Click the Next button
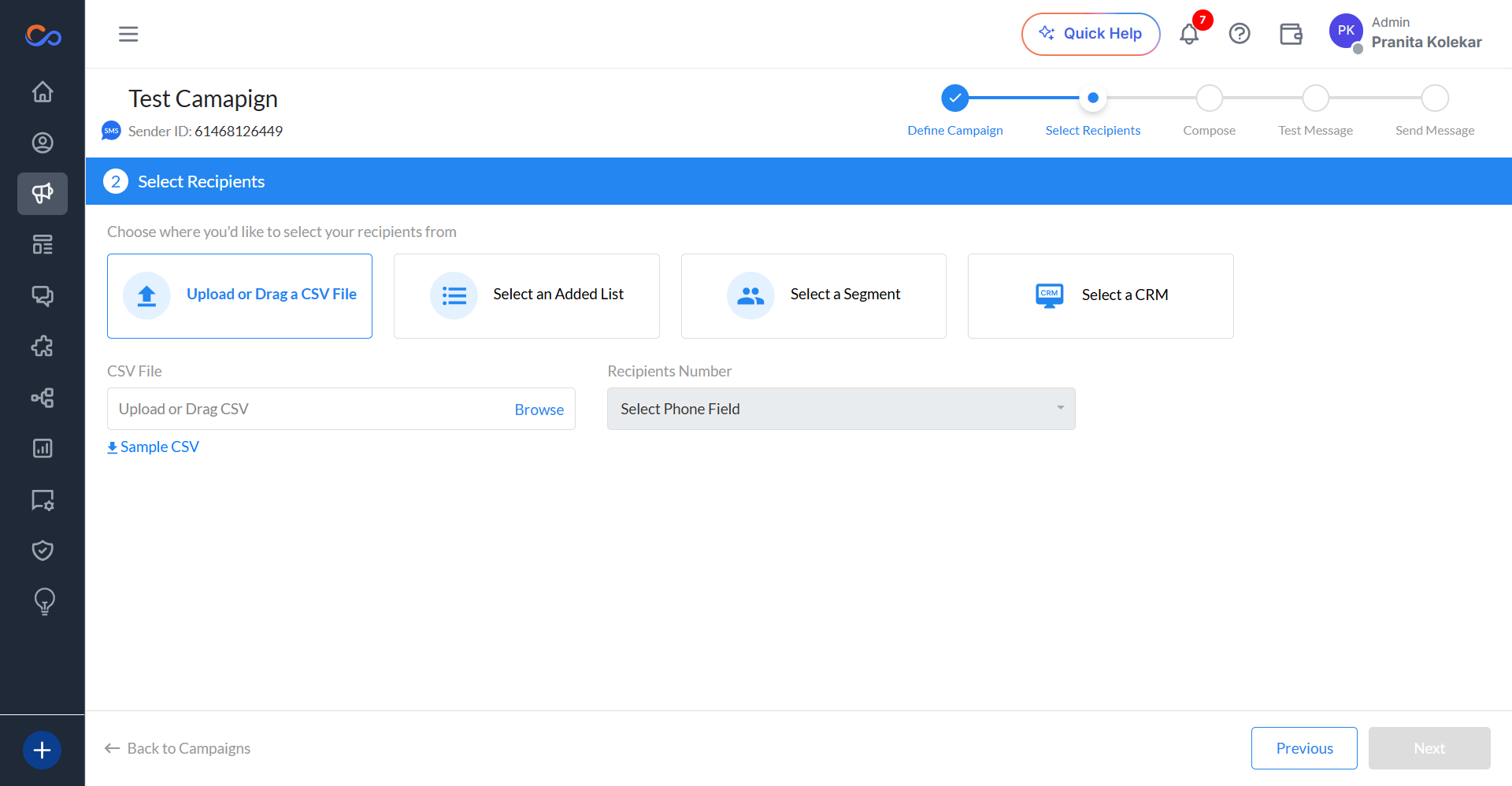This screenshot has width=1512, height=786. point(1429,748)
